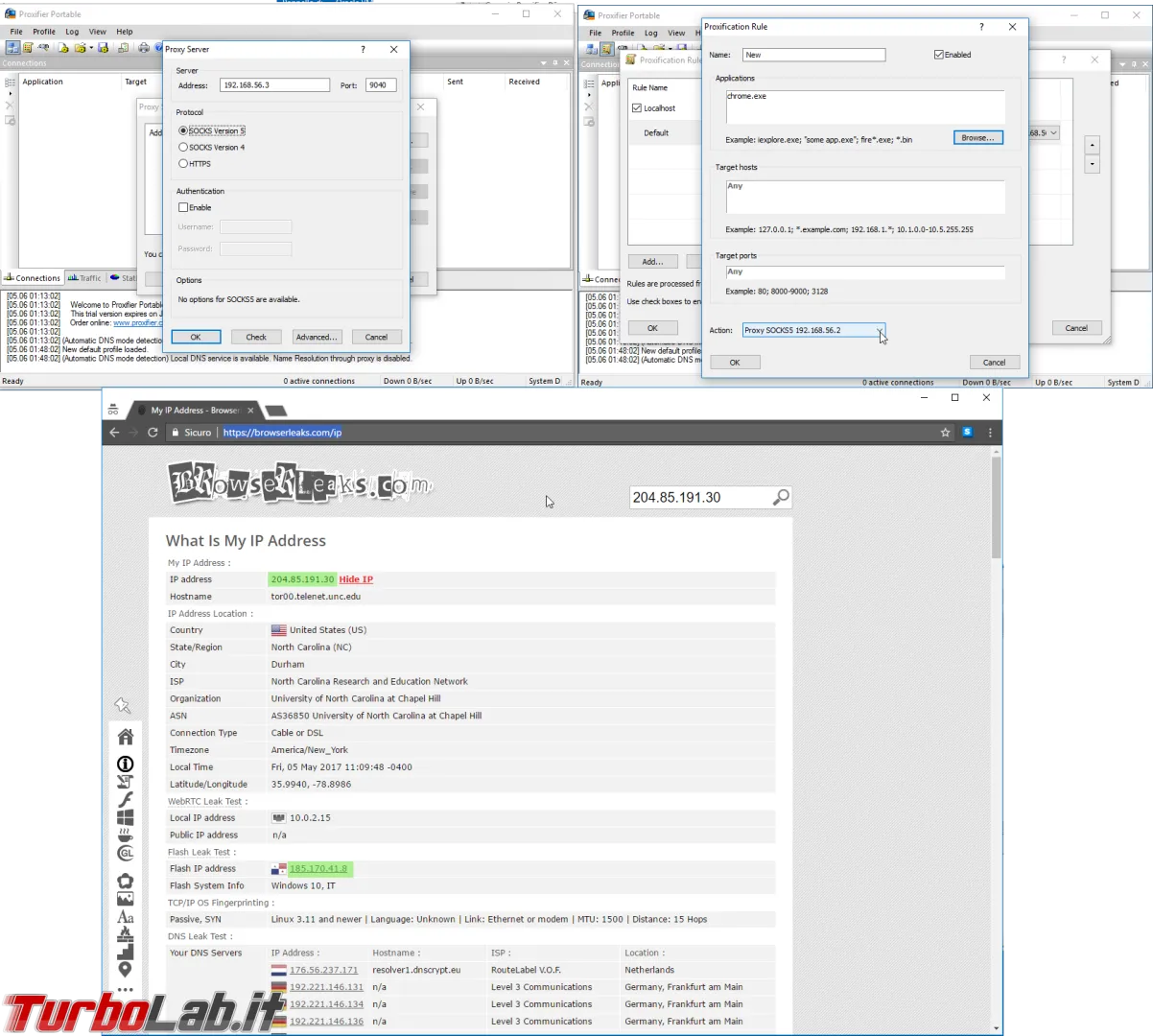Click the blue extension icon in Chrome toolbar
The width and height of the screenshot is (1153, 1036).
point(967,433)
